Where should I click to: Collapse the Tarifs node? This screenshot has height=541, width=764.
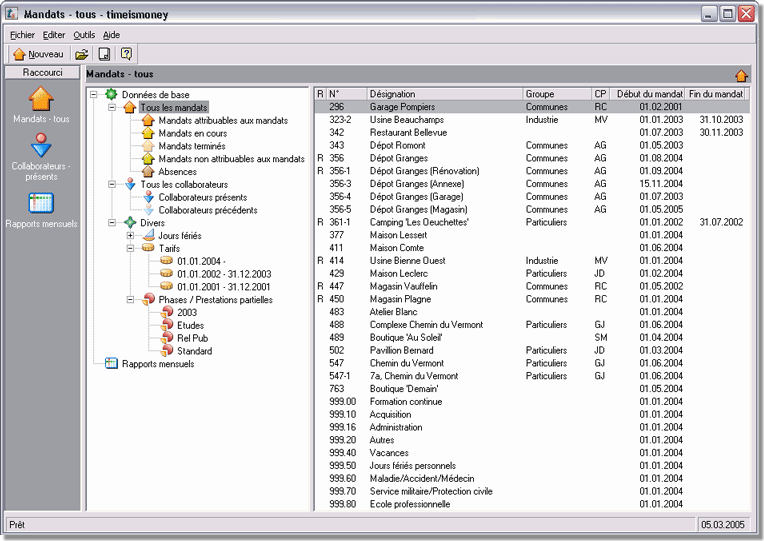click(130, 248)
